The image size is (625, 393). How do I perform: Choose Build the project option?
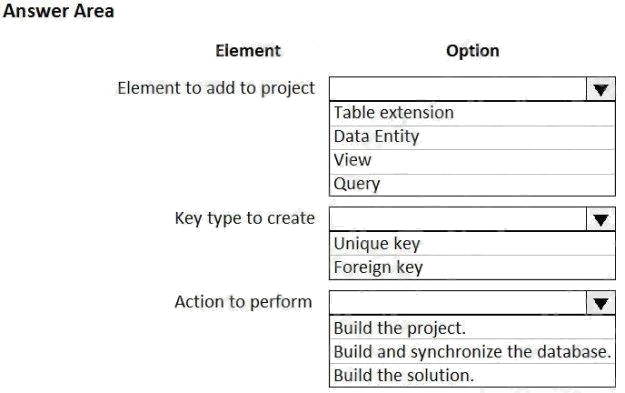tap(472, 328)
